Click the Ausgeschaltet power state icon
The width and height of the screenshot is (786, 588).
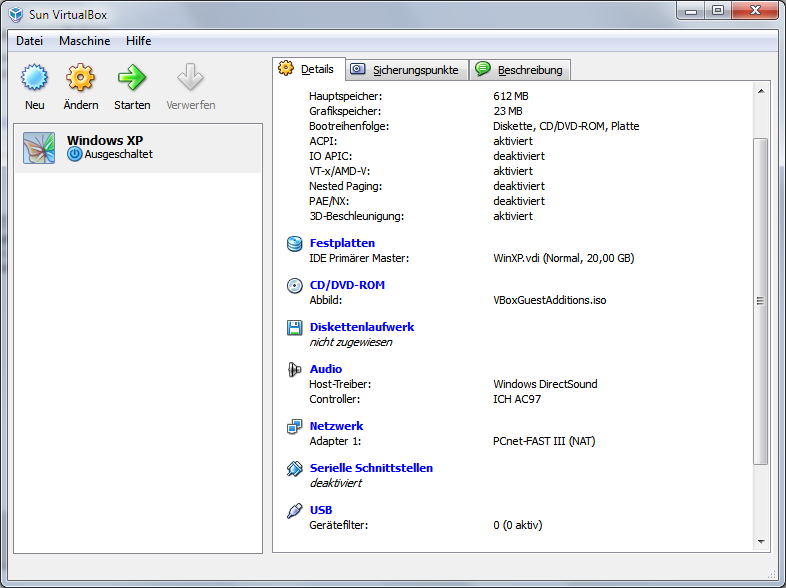point(75,154)
